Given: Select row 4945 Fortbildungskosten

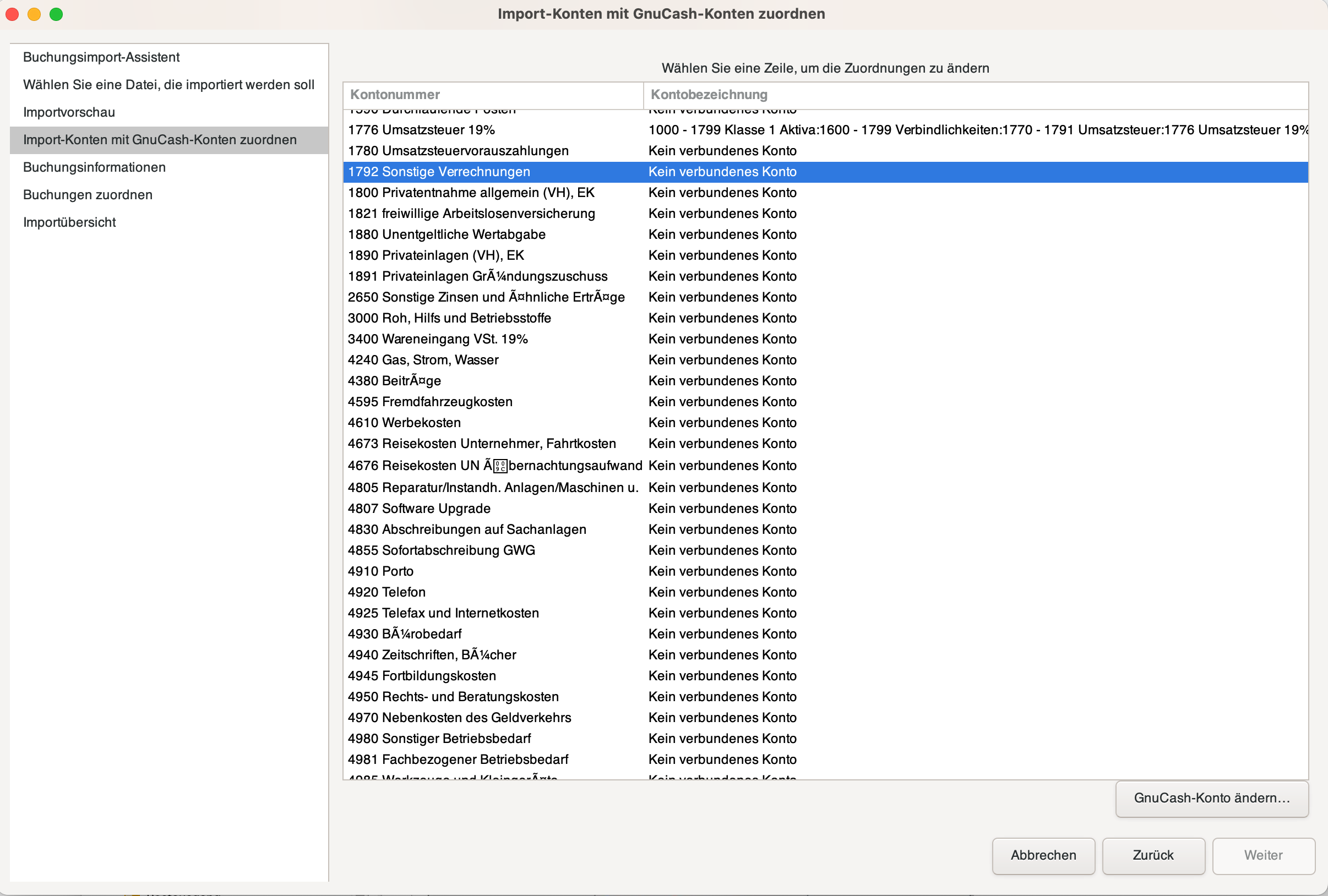Looking at the screenshot, I should (825, 676).
